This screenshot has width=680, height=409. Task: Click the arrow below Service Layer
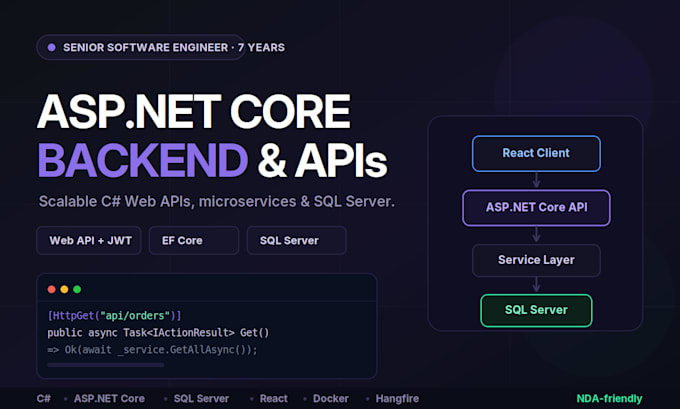point(536,285)
